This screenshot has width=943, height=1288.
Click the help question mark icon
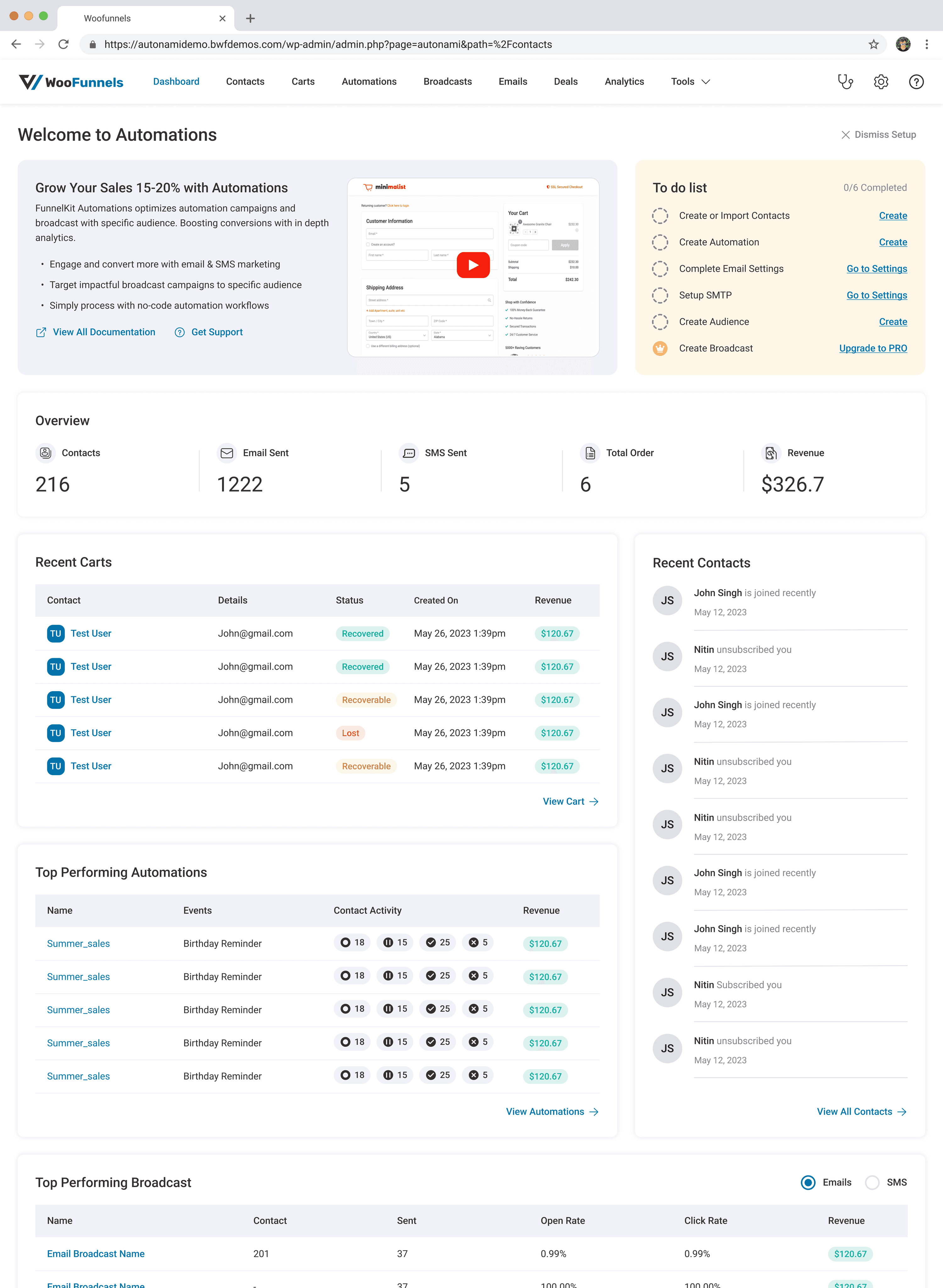pyautogui.click(x=916, y=82)
